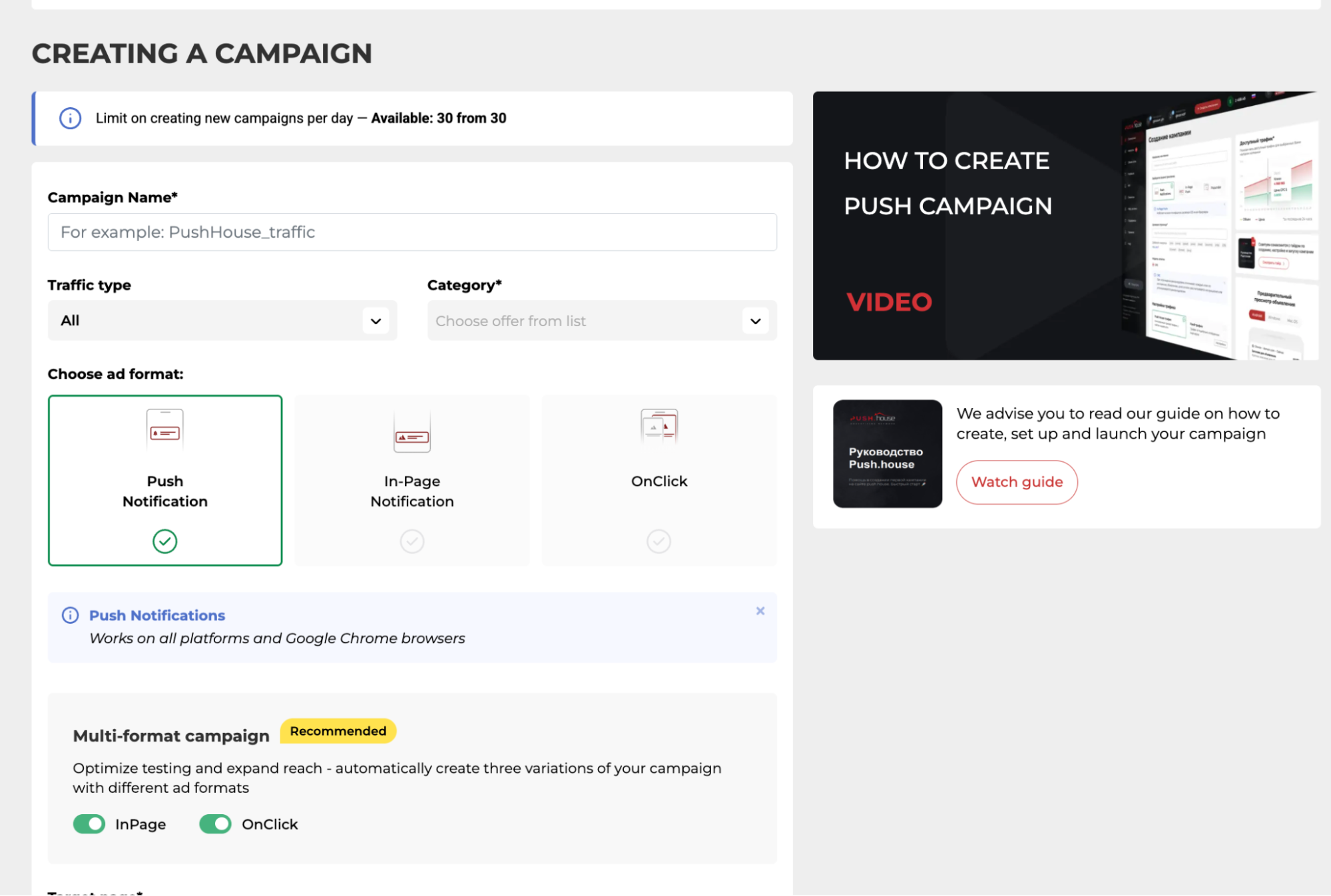Click info icon next to Push Notifications
This screenshot has height=896, width=1331.
pyautogui.click(x=70, y=615)
